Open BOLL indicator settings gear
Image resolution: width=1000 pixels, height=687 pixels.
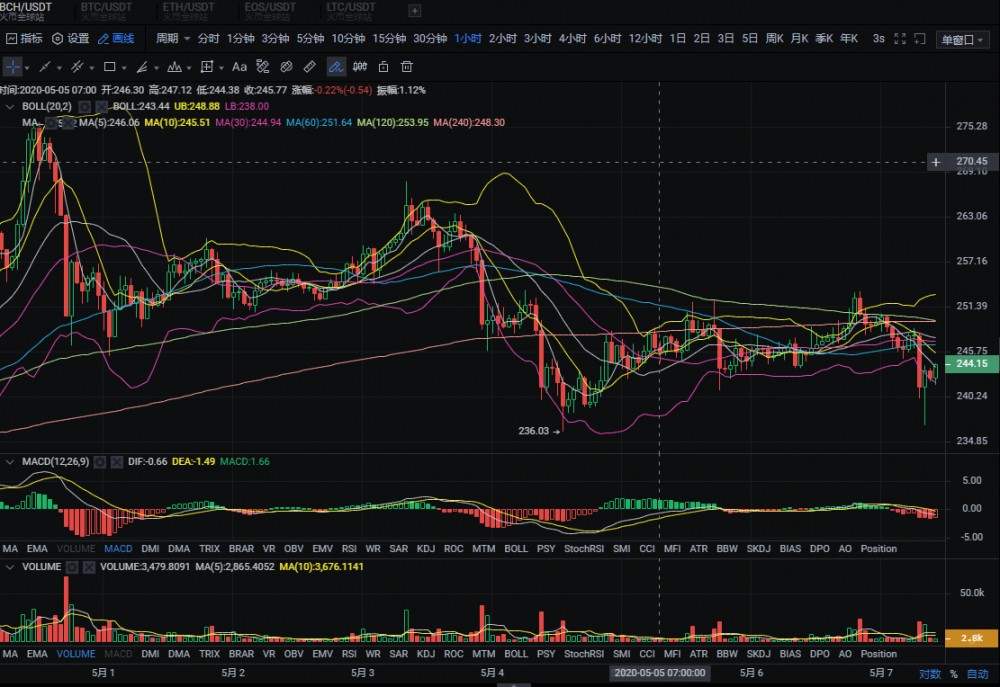(x=85, y=106)
